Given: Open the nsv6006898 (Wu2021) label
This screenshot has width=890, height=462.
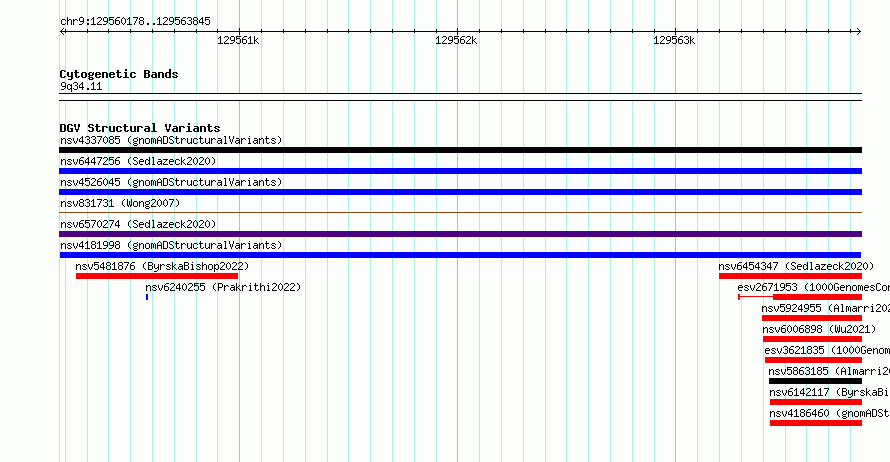Looking at the screenshot, I should pyautogui.click(x=818, y=329).
